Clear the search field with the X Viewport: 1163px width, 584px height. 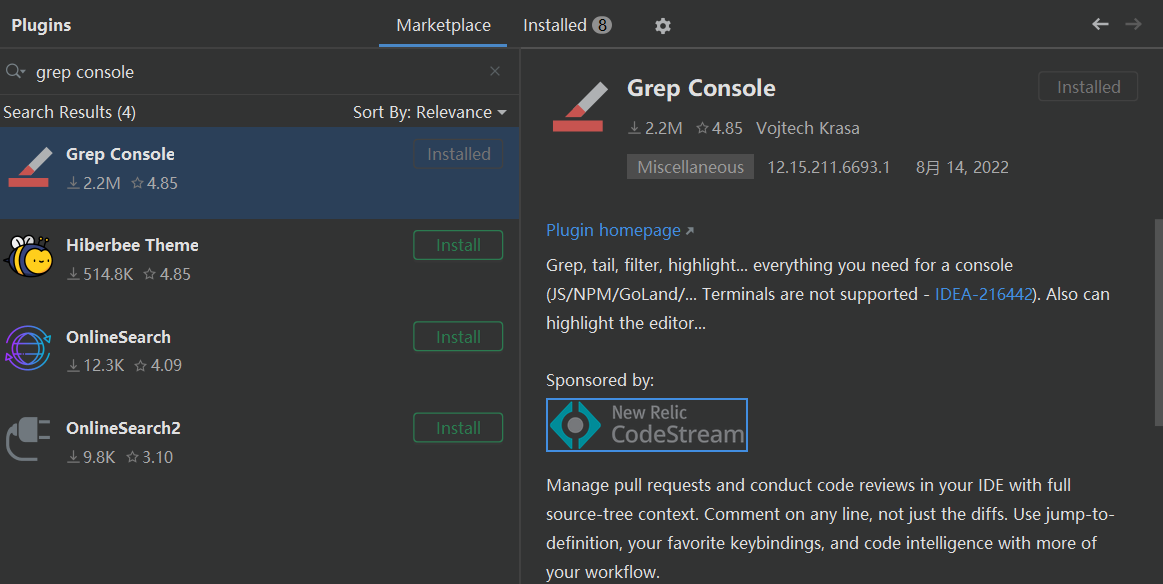pyautogui.click(x=495, y=71)
